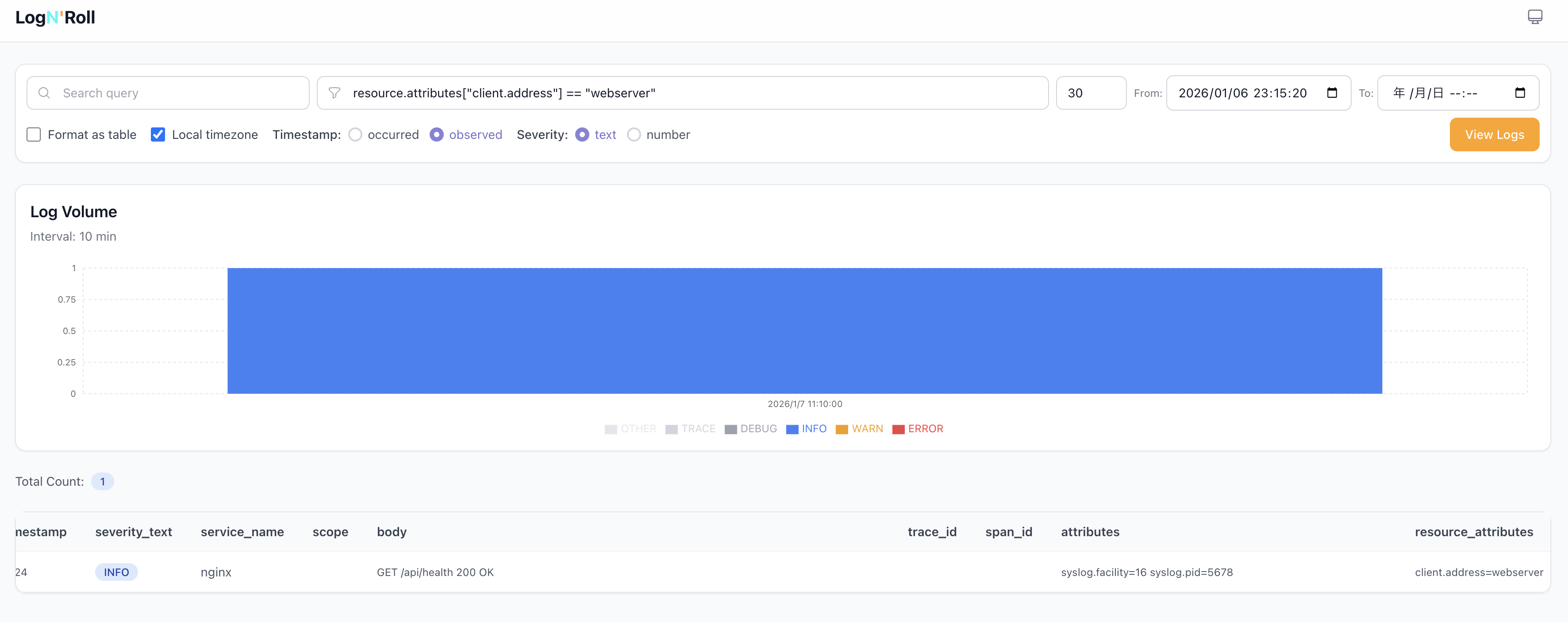Open the To date calendar picker

(x=1520, y=93)
